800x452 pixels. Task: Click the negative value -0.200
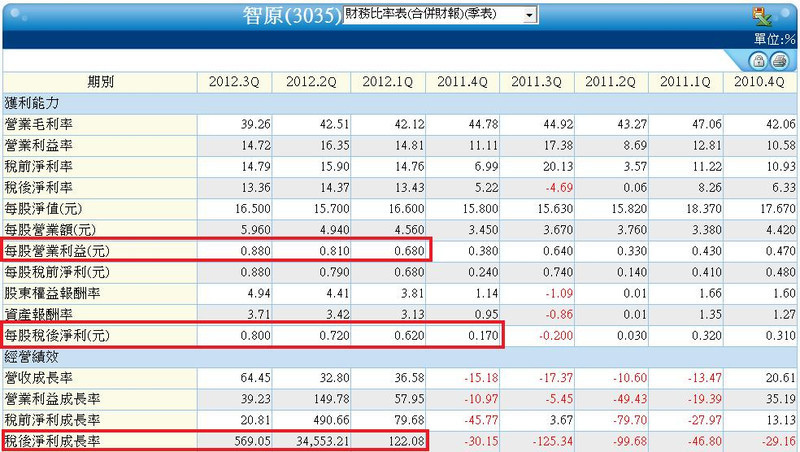[556, 336]
